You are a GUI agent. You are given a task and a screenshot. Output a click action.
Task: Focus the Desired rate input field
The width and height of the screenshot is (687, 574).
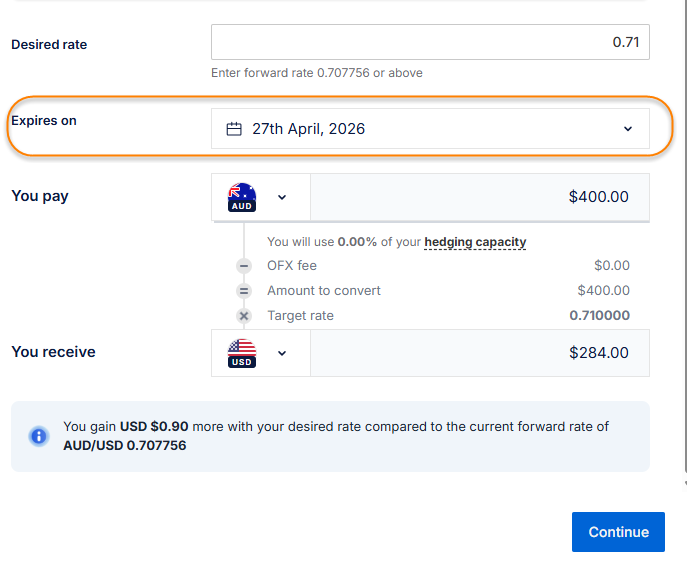(430, 43)
